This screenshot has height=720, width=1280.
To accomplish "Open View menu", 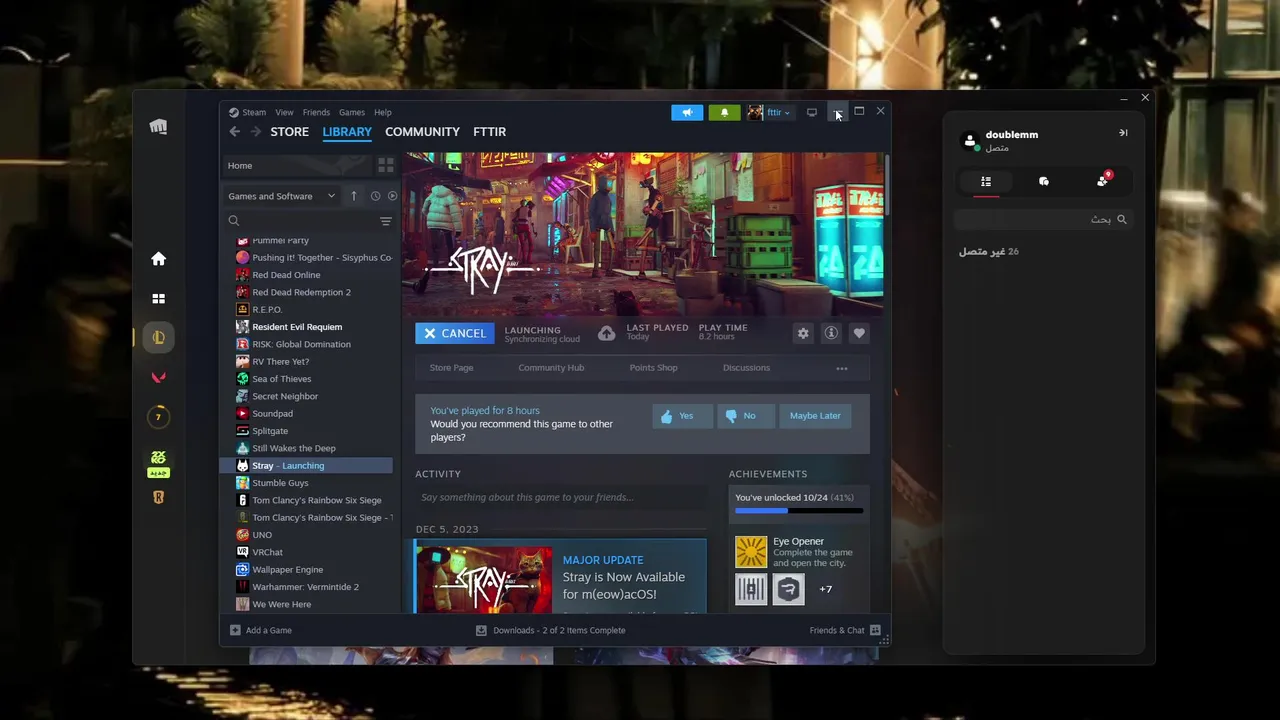I will 285,112.
